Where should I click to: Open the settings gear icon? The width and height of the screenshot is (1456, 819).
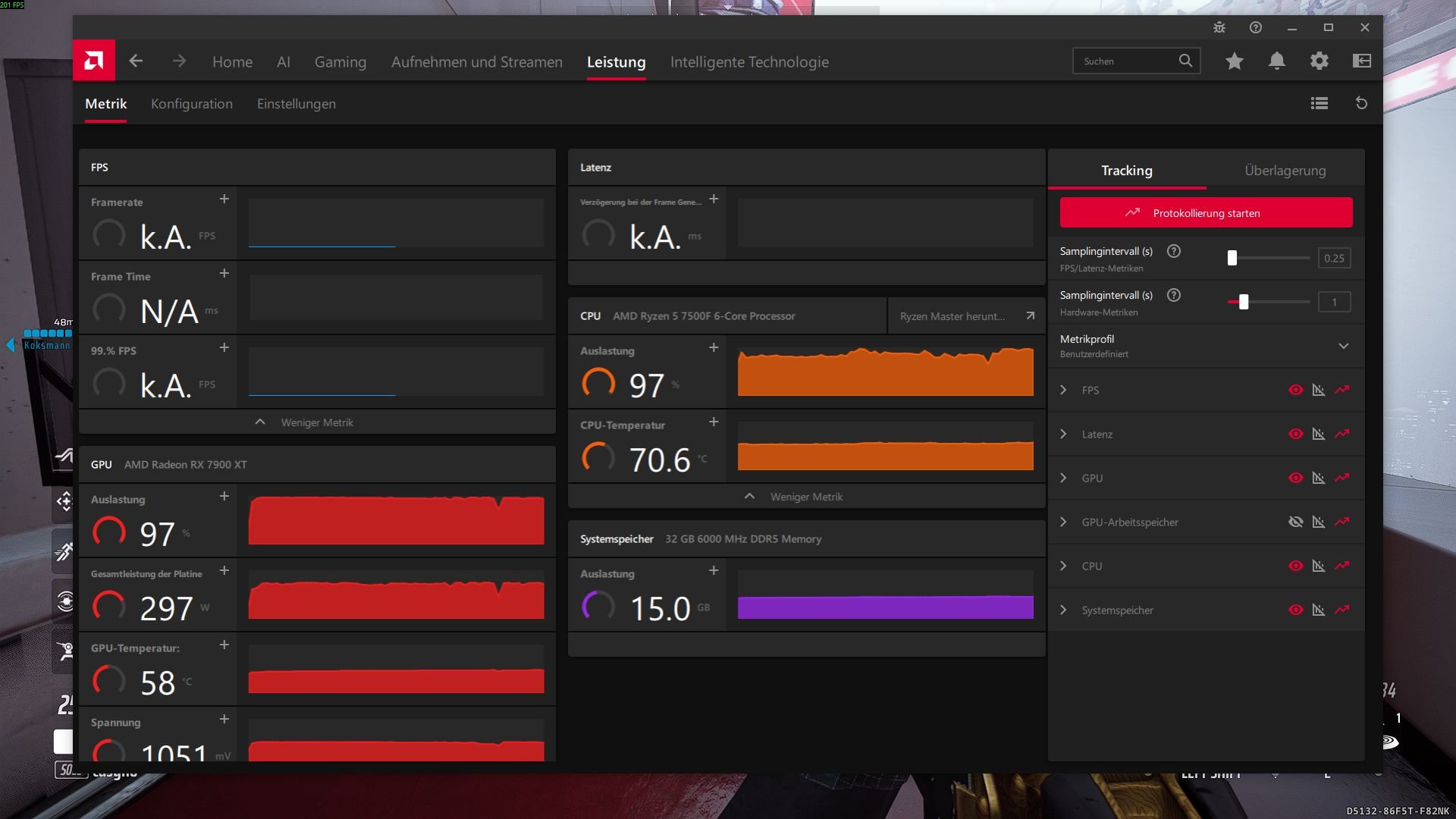pos(1319,61)
